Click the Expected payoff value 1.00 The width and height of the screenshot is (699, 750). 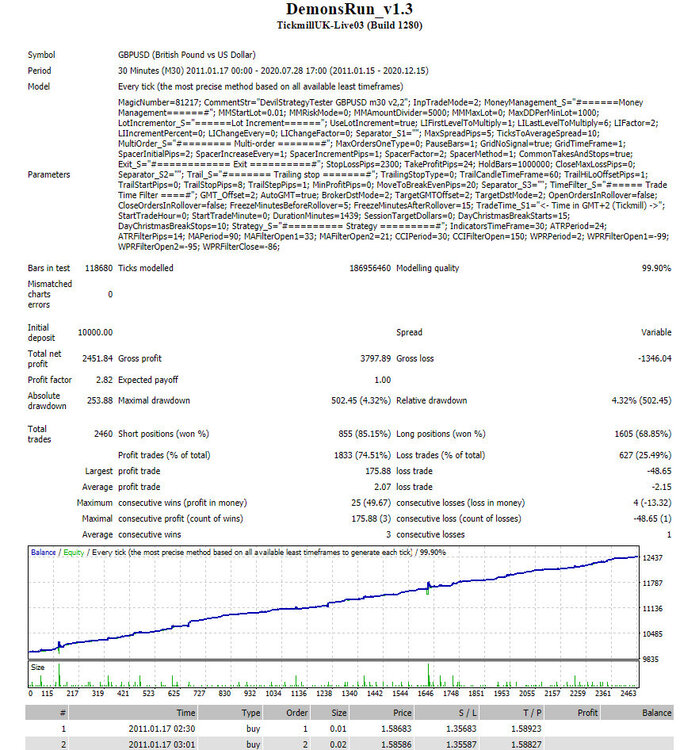382,380
